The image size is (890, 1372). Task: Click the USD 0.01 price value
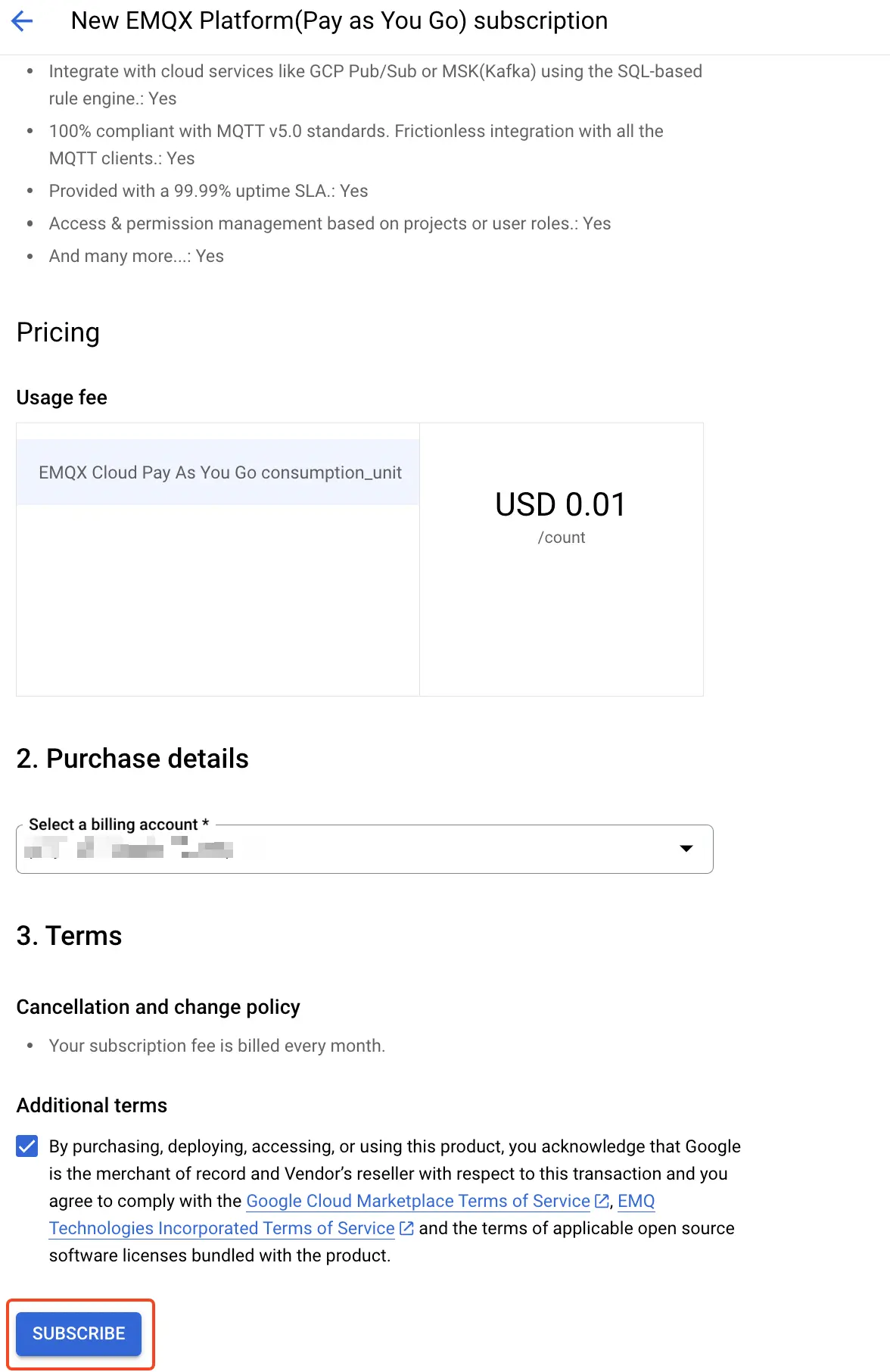(x=560, y=505)
